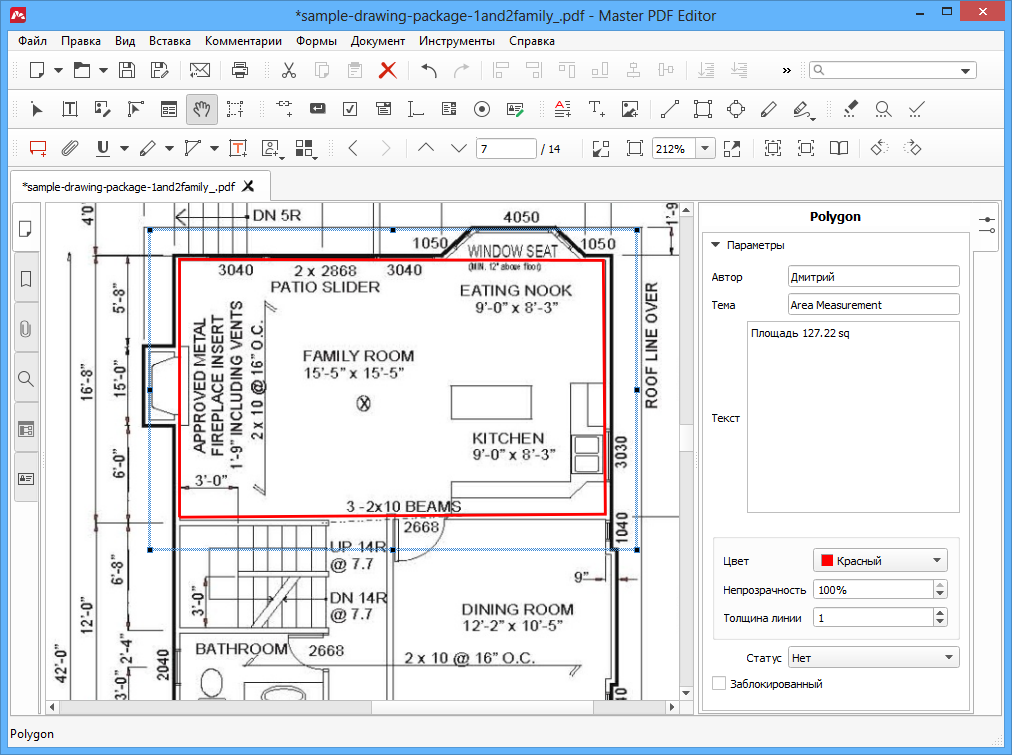Open the Bookmarks side panel
The image size is (1012, 755).
coord(26,277)
